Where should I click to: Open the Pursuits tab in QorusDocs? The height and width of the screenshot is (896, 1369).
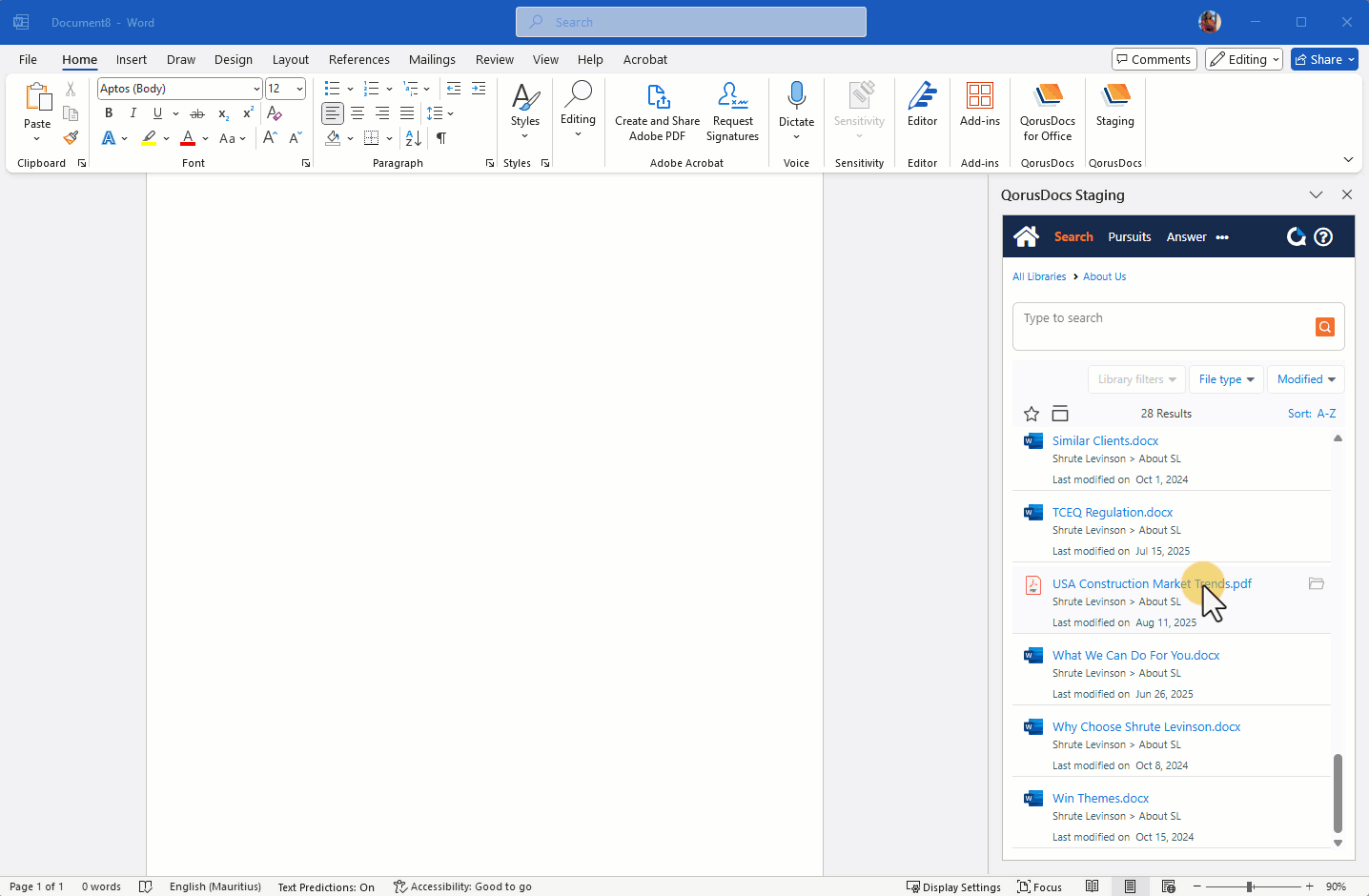(x=1129, y=237)
